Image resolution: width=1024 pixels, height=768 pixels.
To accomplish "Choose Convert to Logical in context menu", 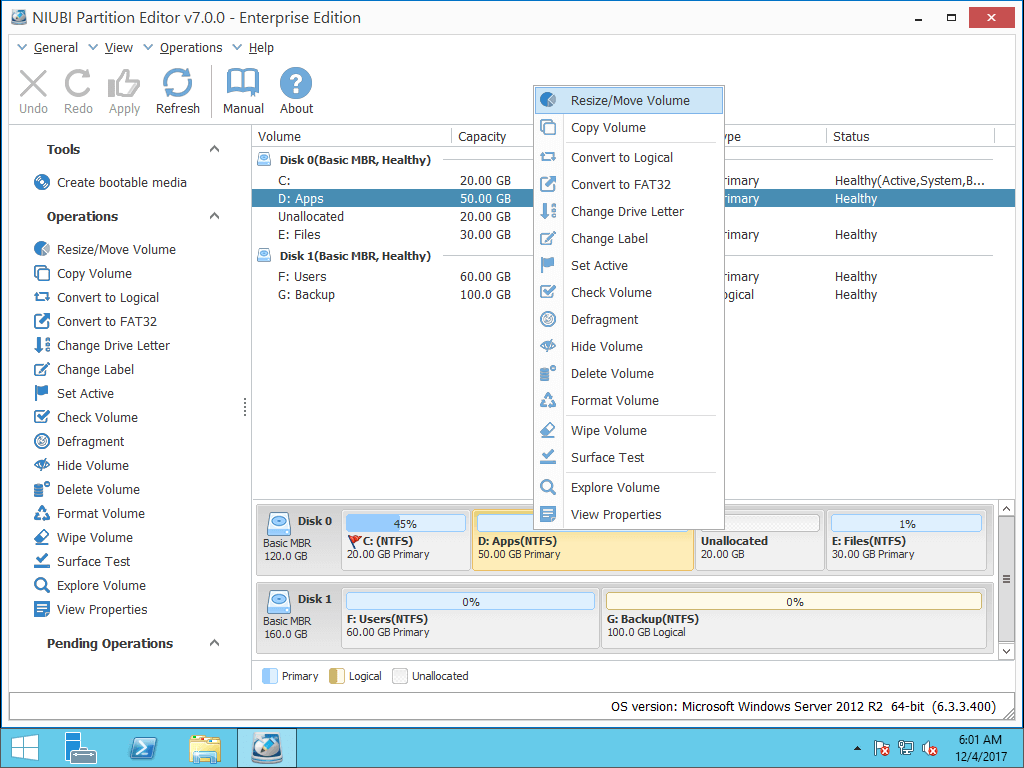I will 629,157.
